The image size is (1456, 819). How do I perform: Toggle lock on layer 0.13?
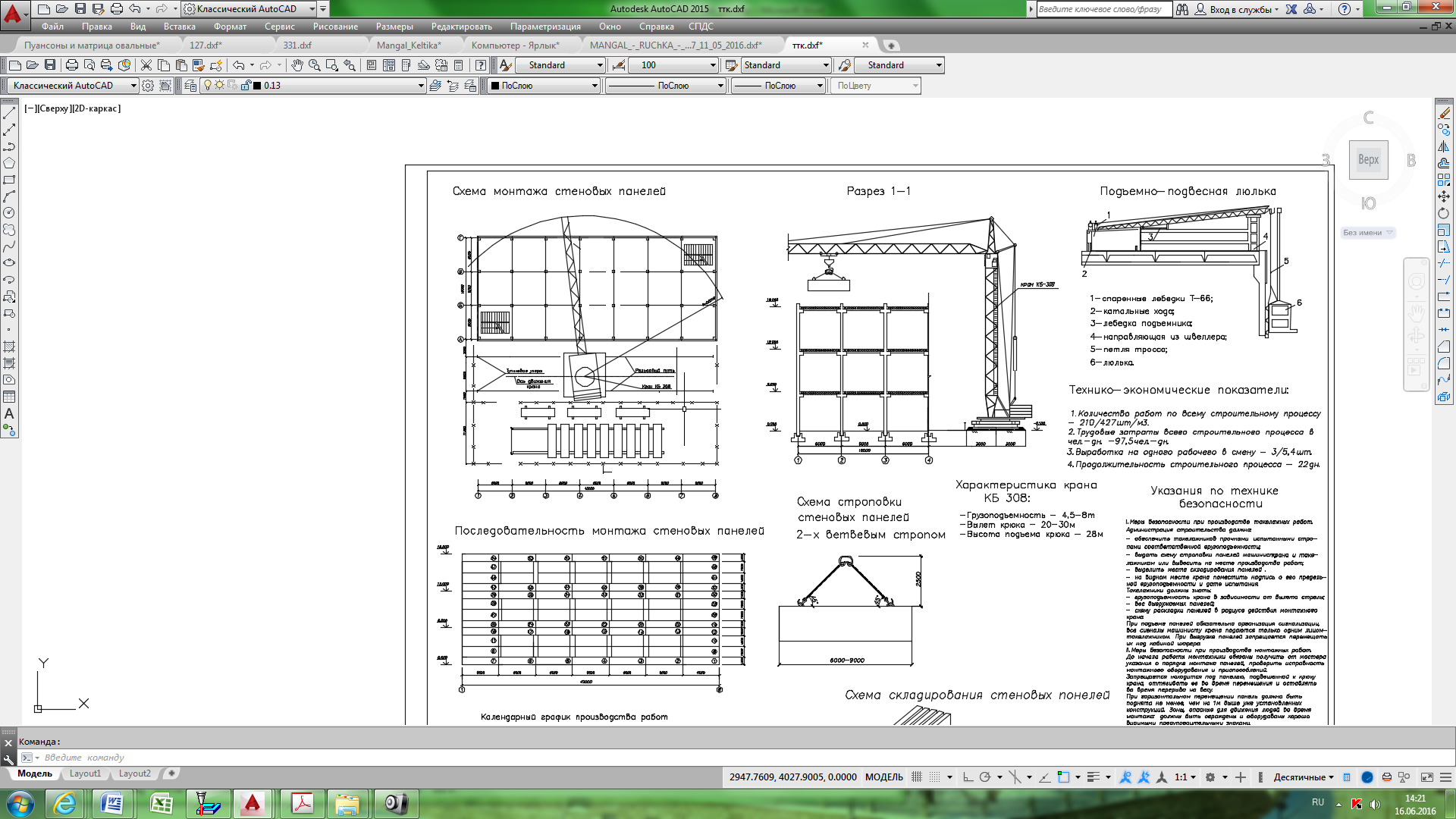coord(246,86)
